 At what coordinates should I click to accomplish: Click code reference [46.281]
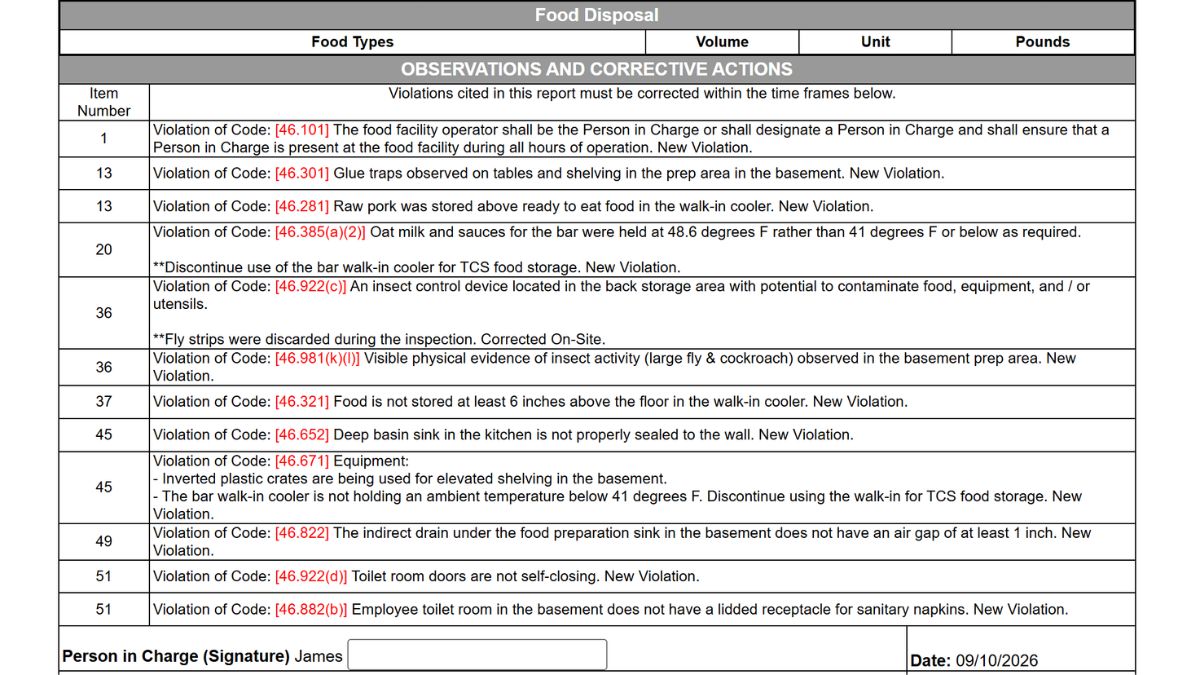tap(302, 206)
